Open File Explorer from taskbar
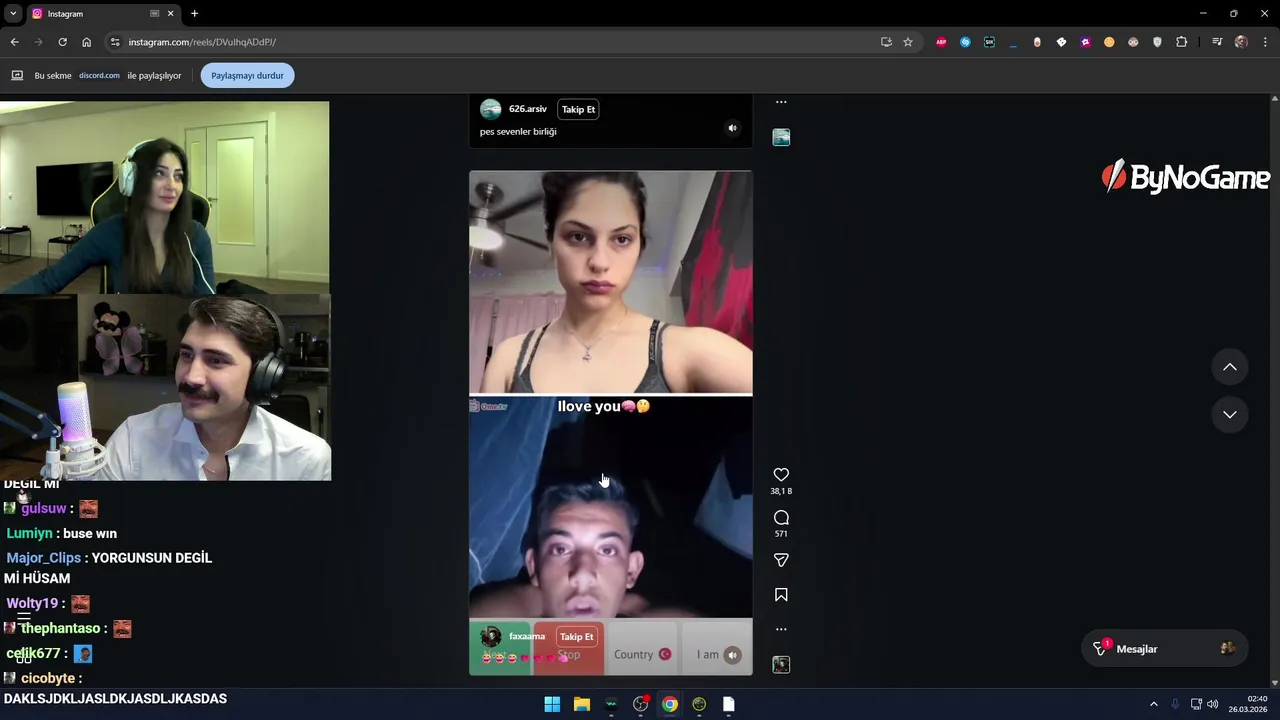The height and width of the screenshot is (720, 1280). pos(581,704)
